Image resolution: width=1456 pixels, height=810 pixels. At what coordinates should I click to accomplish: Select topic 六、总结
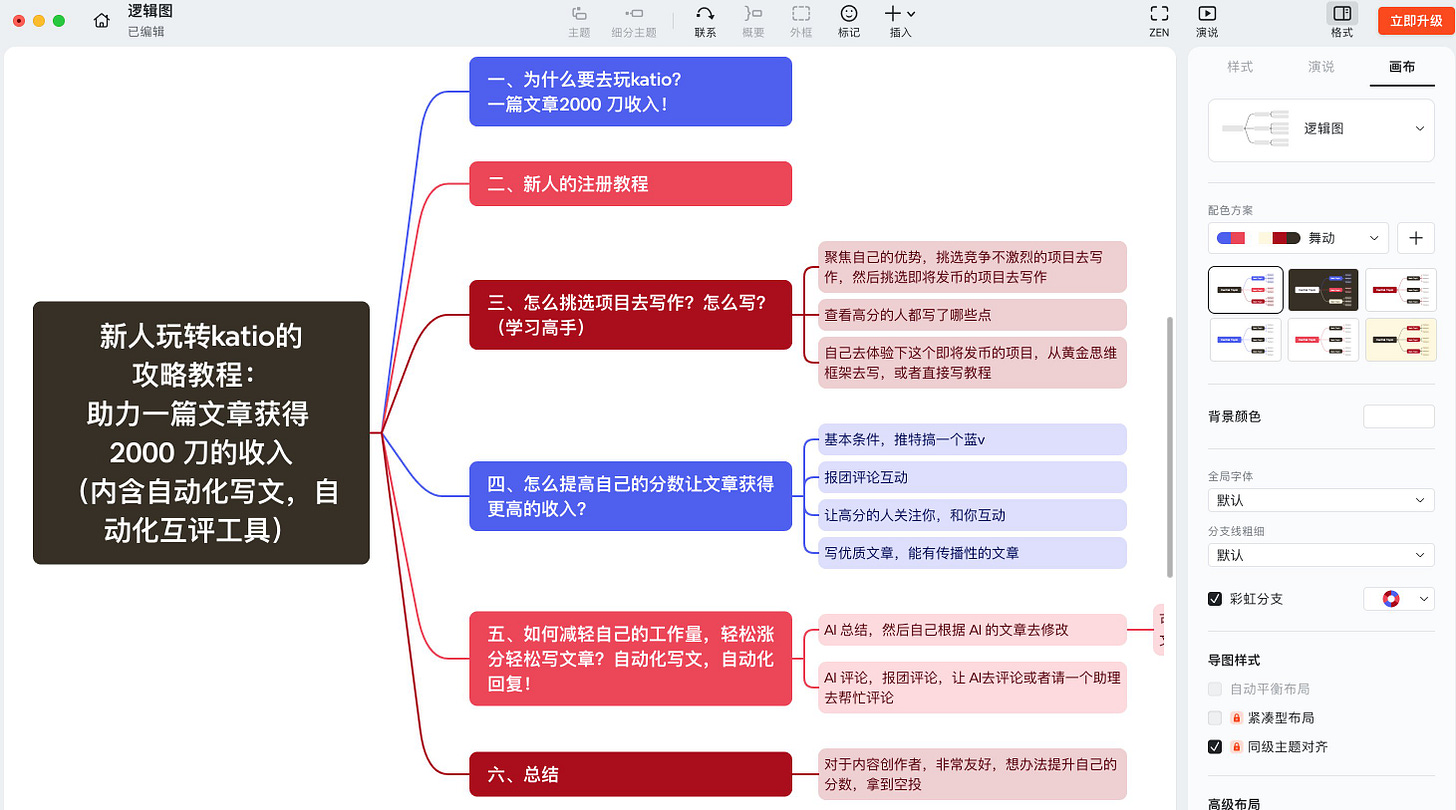pyautogui.click(x=630, y=774)
